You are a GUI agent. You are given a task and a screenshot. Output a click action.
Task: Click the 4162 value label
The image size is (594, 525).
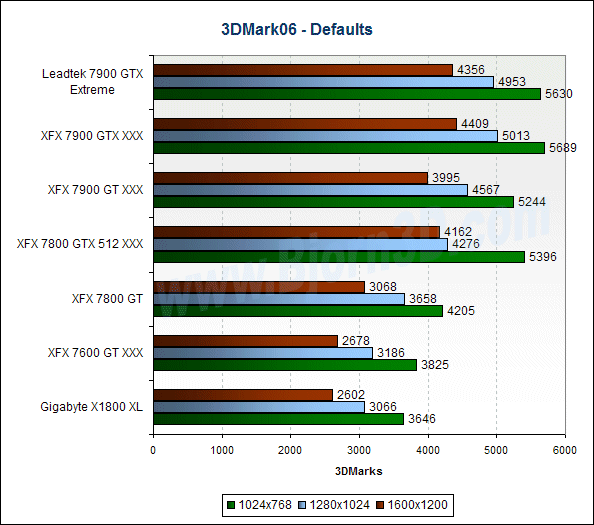(x=458, y=231)
